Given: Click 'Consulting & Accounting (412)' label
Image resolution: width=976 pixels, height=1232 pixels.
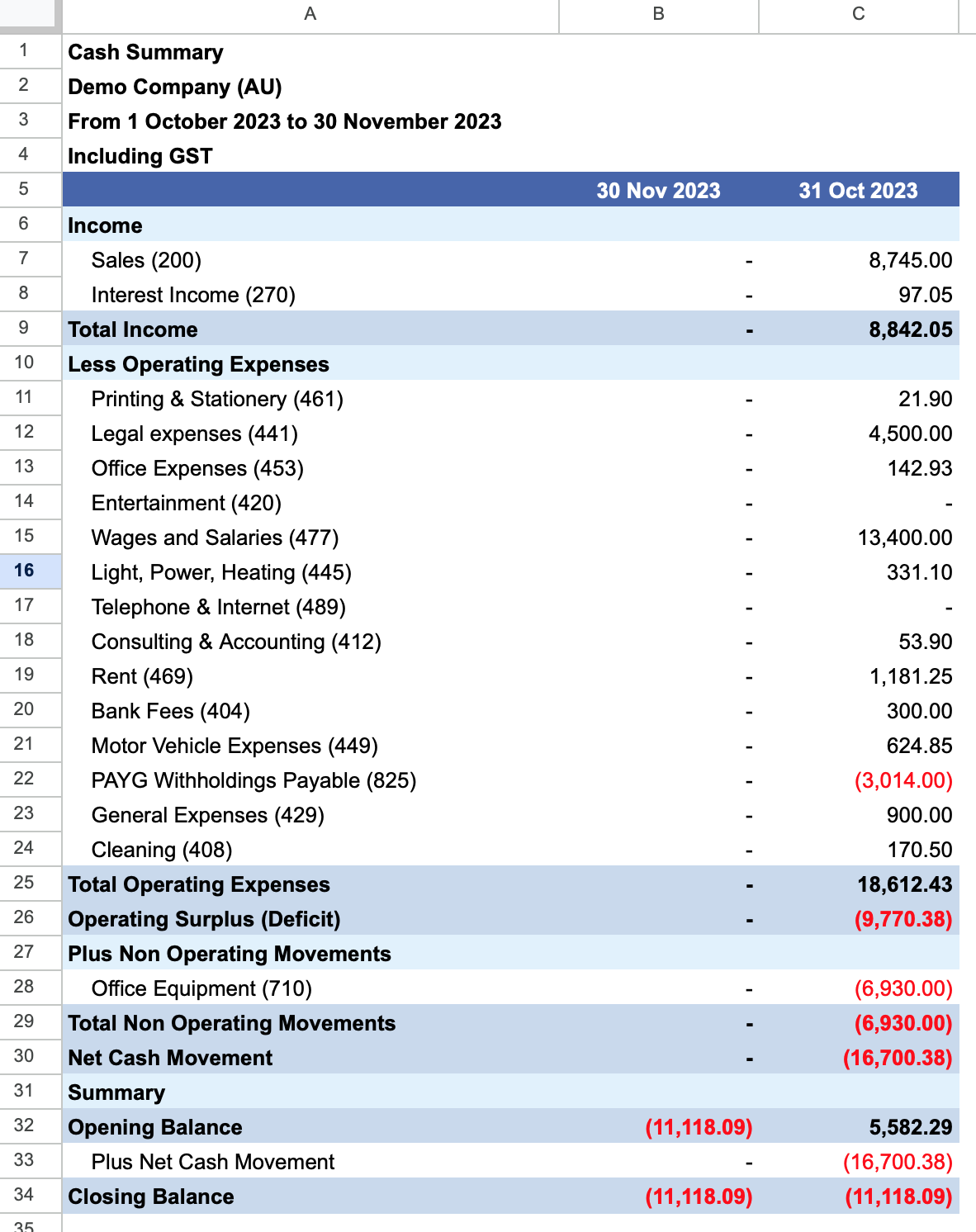Looking at the screenshot, I should (x=236, y=642).
